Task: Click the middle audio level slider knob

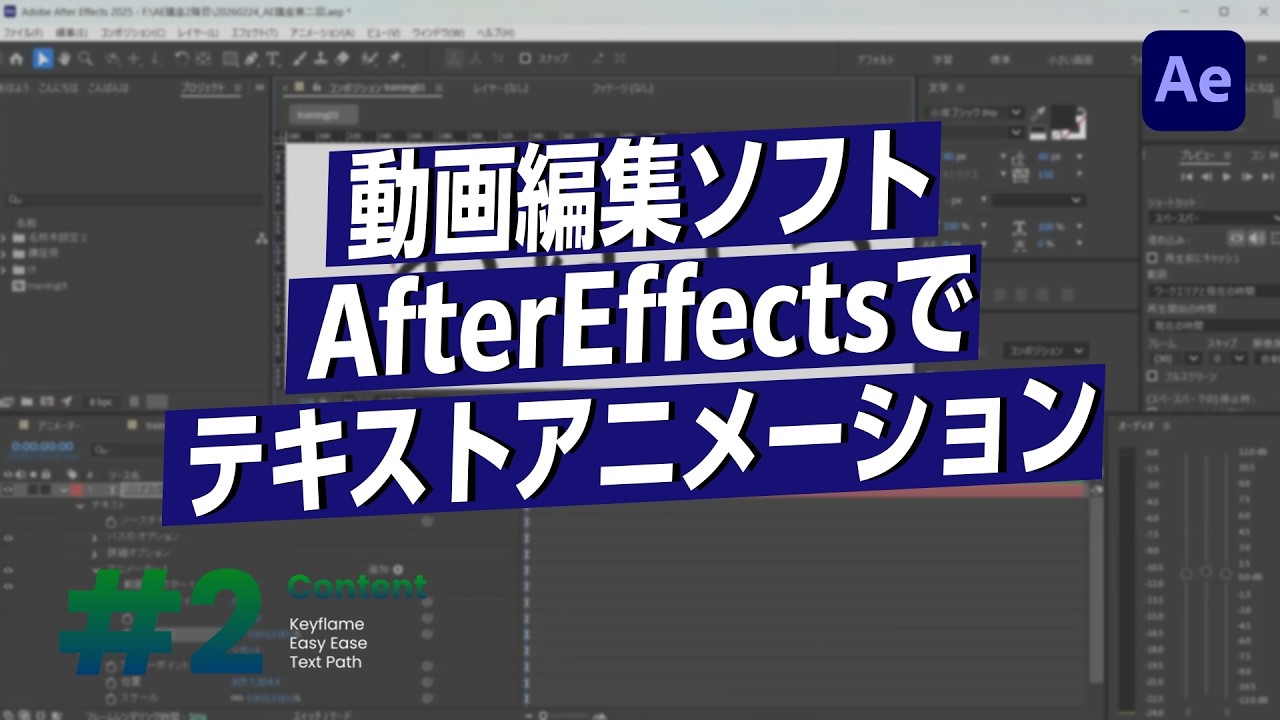Action: pos(1207,572)
